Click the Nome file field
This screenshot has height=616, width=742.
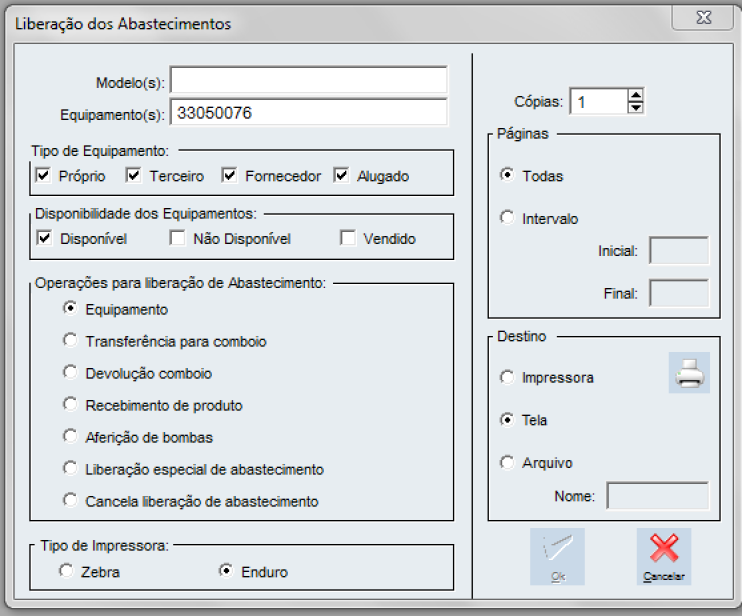click(x=658, y=496)
